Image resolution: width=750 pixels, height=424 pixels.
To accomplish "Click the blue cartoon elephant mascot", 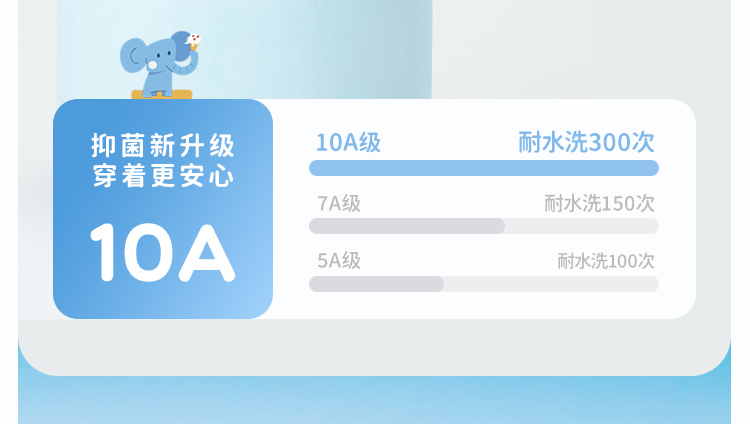I will tap(152, 67).
